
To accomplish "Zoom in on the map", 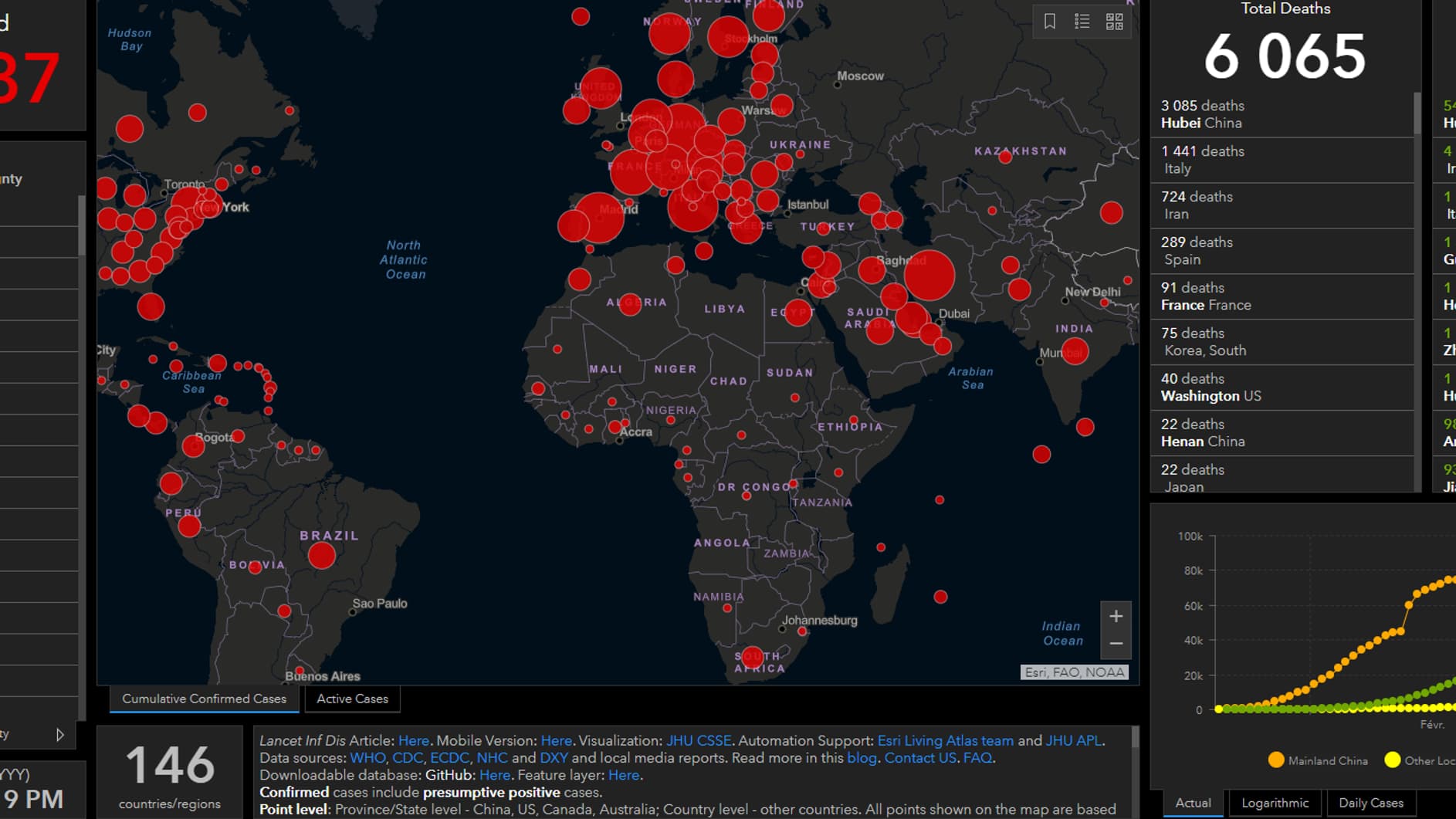I will pos(1116,616).
